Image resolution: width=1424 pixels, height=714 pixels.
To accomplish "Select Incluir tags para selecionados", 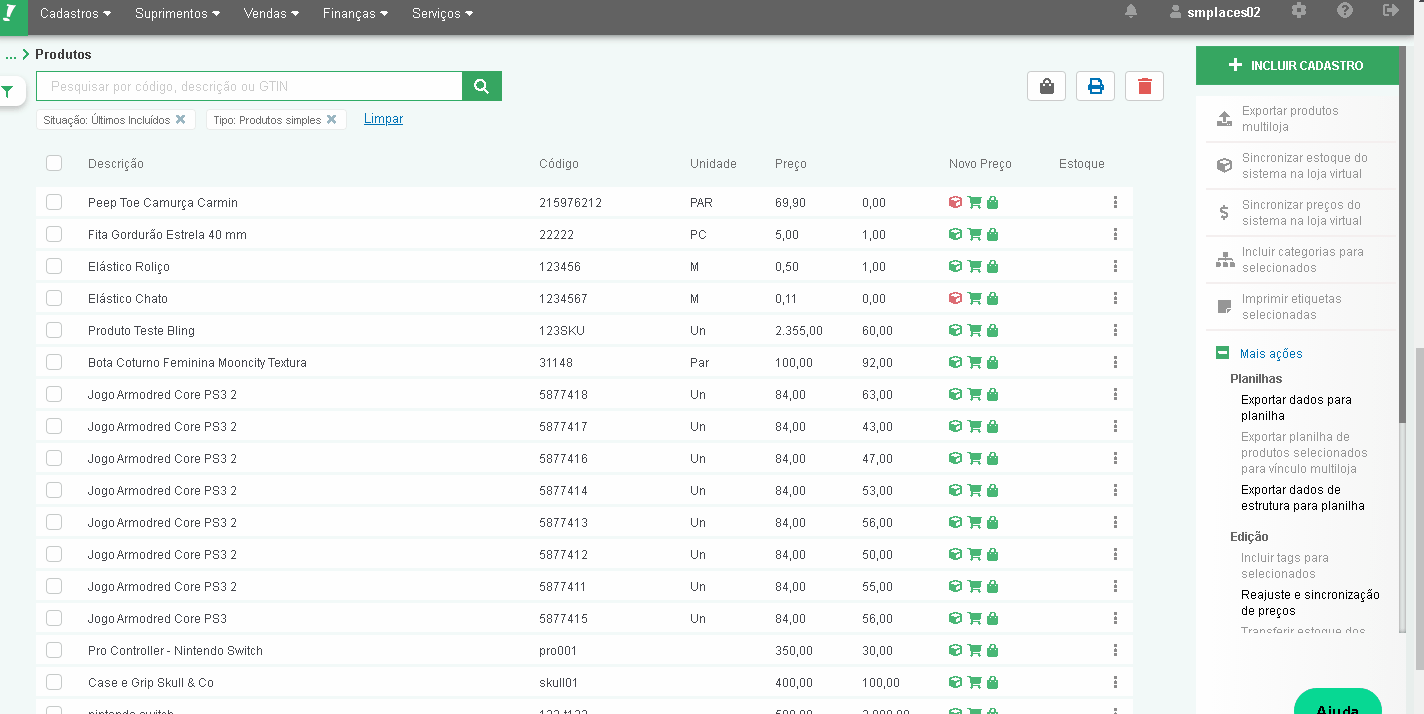I will (1285, 566).
